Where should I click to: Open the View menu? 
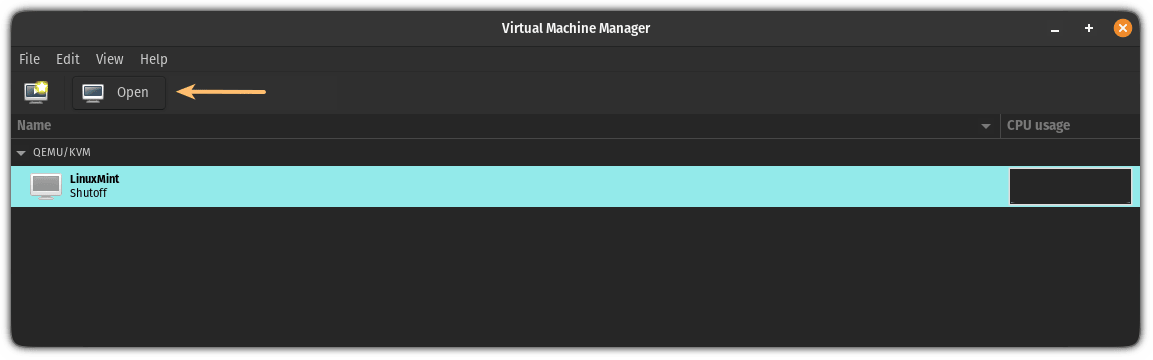coord(110,59)
